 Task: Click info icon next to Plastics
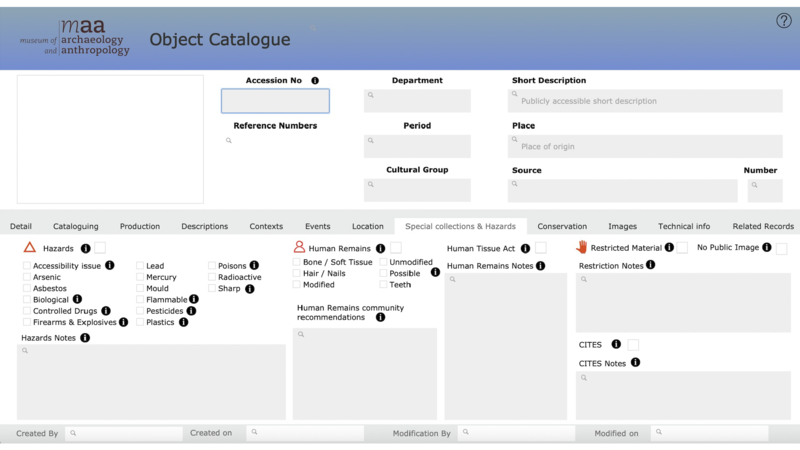tap(184, 322)
